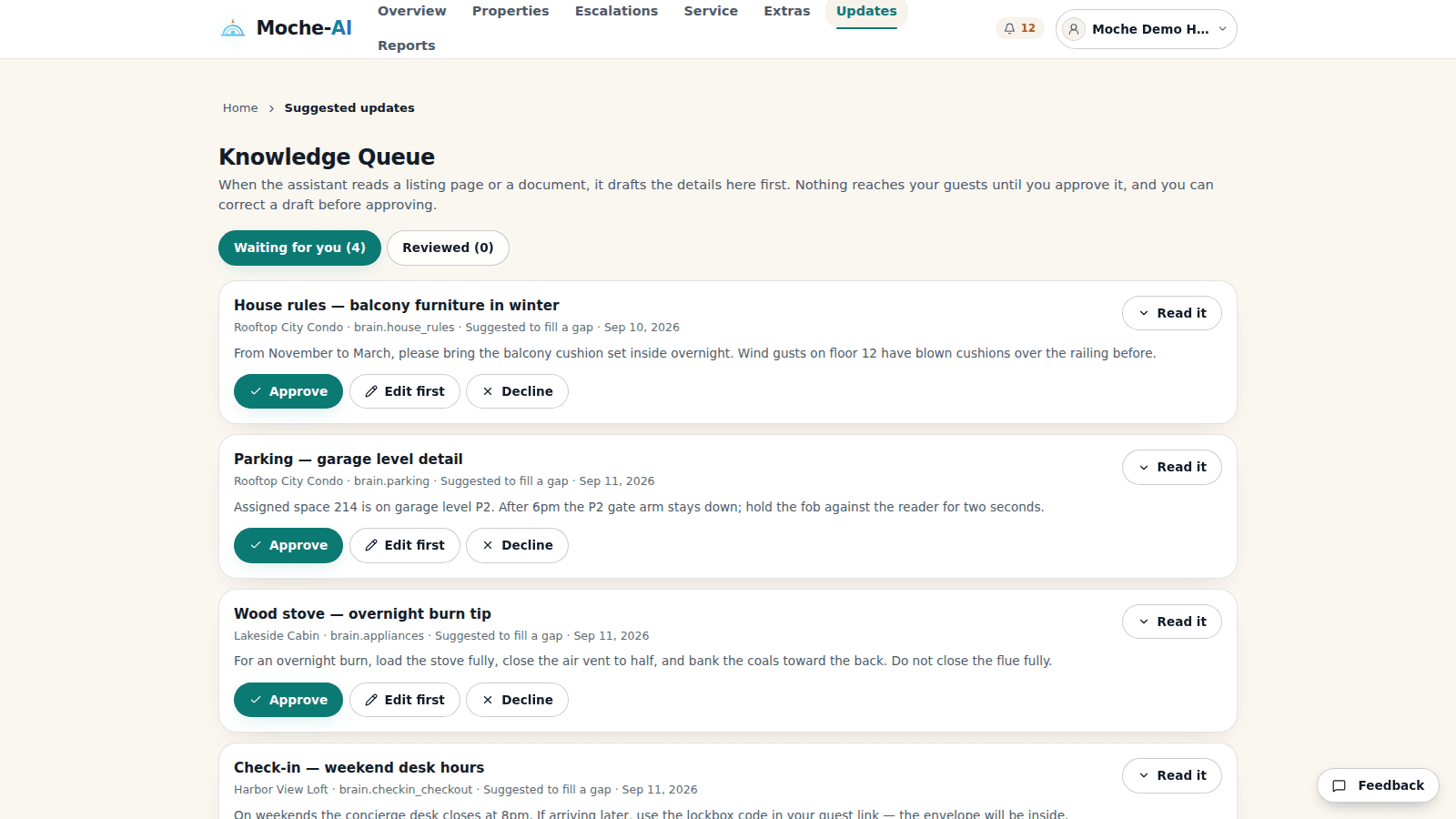Expand Read it for Wood stove card
This screenshot has height=819, width=1456.
(1171, 622)
